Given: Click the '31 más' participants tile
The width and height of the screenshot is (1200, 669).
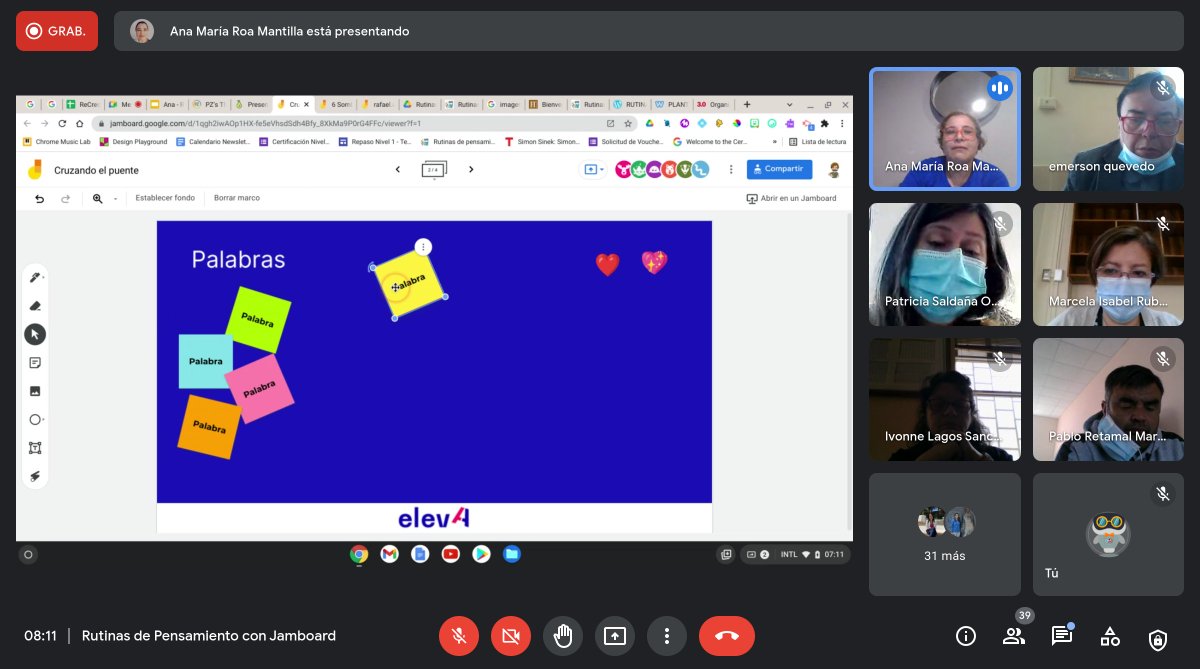Looking at the screenshot, I should pos(945,534).
